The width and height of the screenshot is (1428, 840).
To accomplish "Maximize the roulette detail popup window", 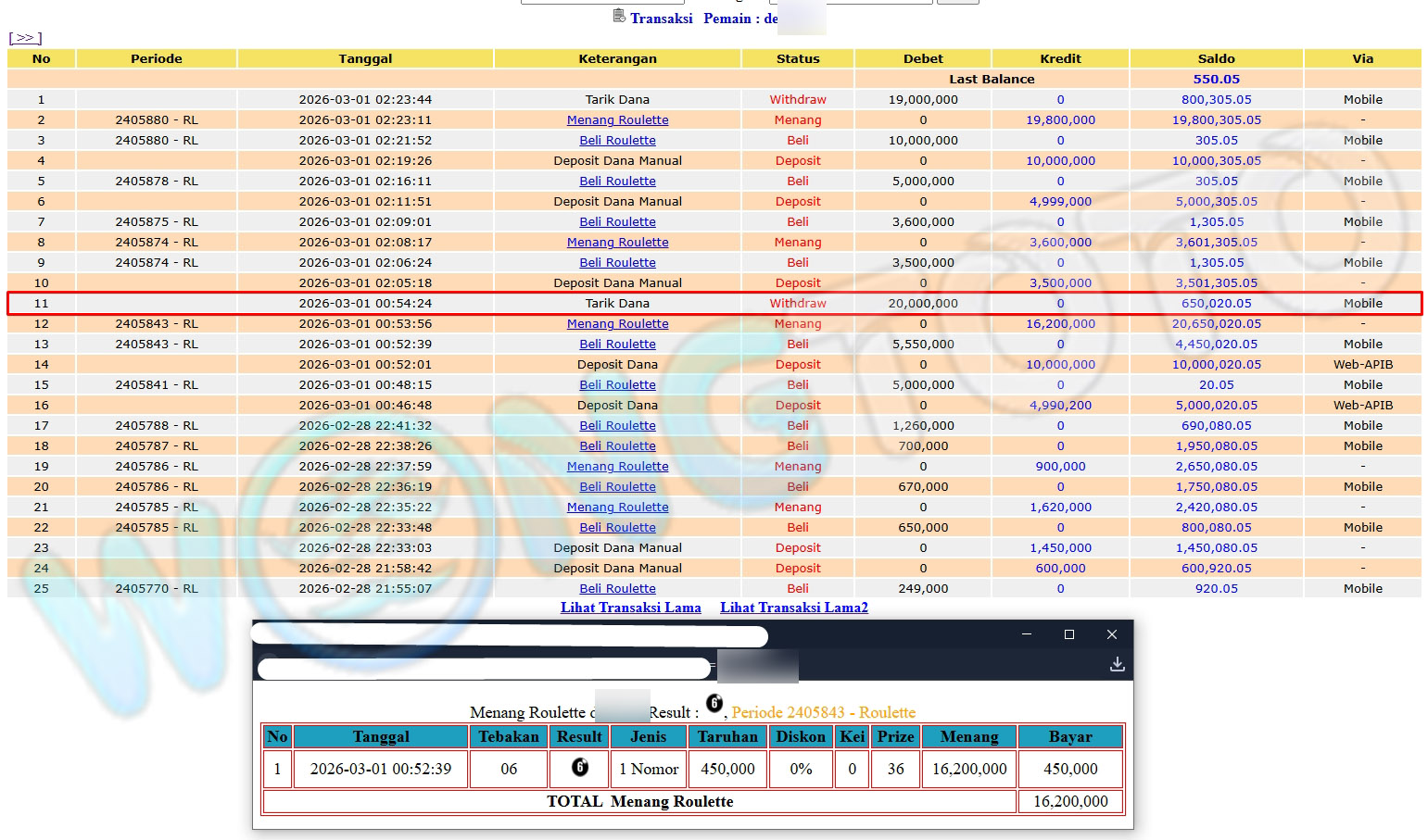I will pos(1068,634).
